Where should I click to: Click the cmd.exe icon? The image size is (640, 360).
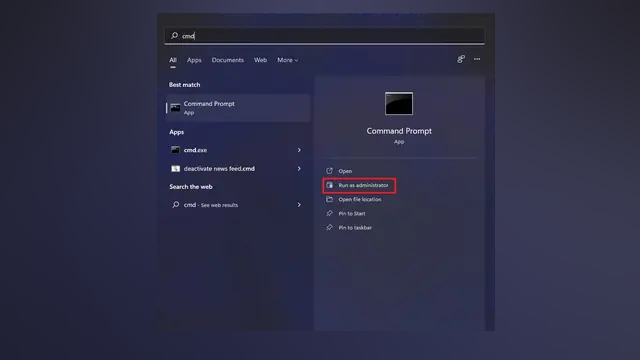coord(175,150)
